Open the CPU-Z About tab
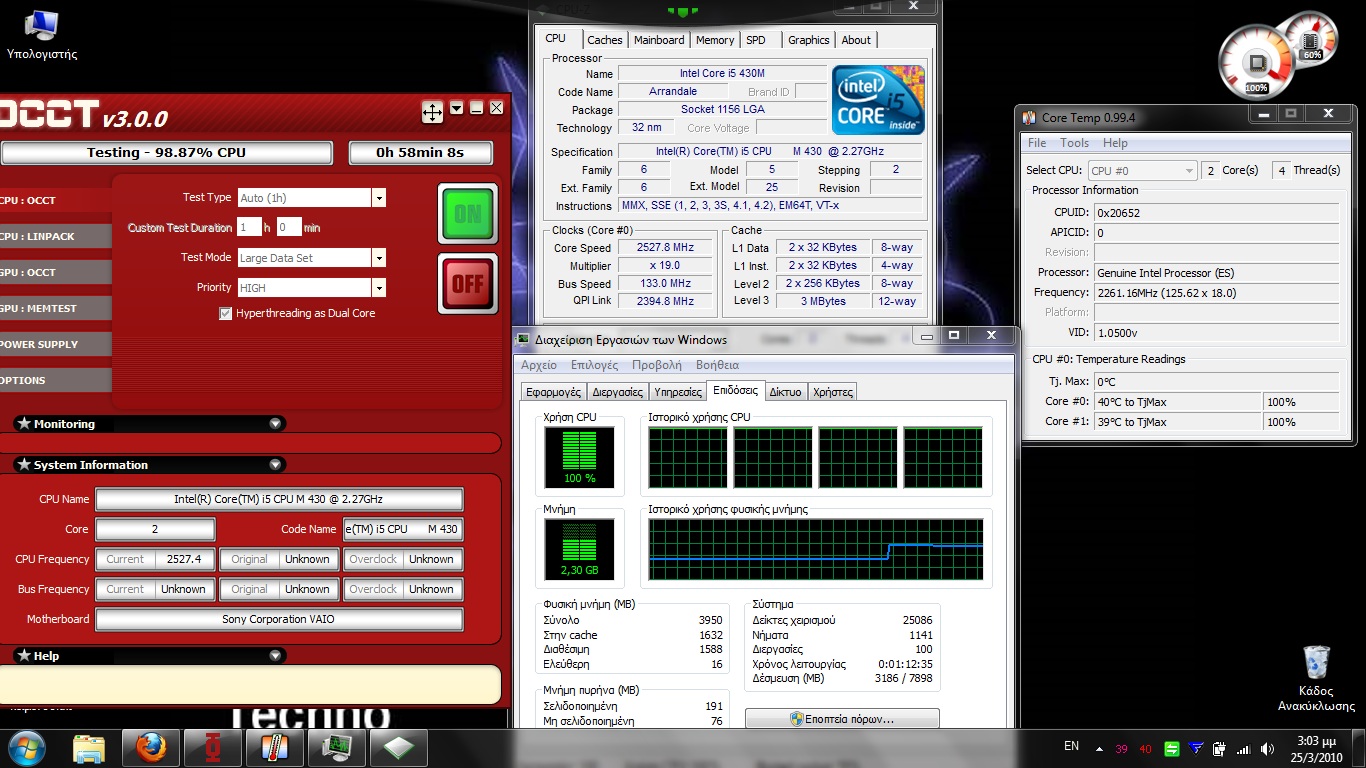Viewport: 1366px width, 768px height. tap(856, 40)
